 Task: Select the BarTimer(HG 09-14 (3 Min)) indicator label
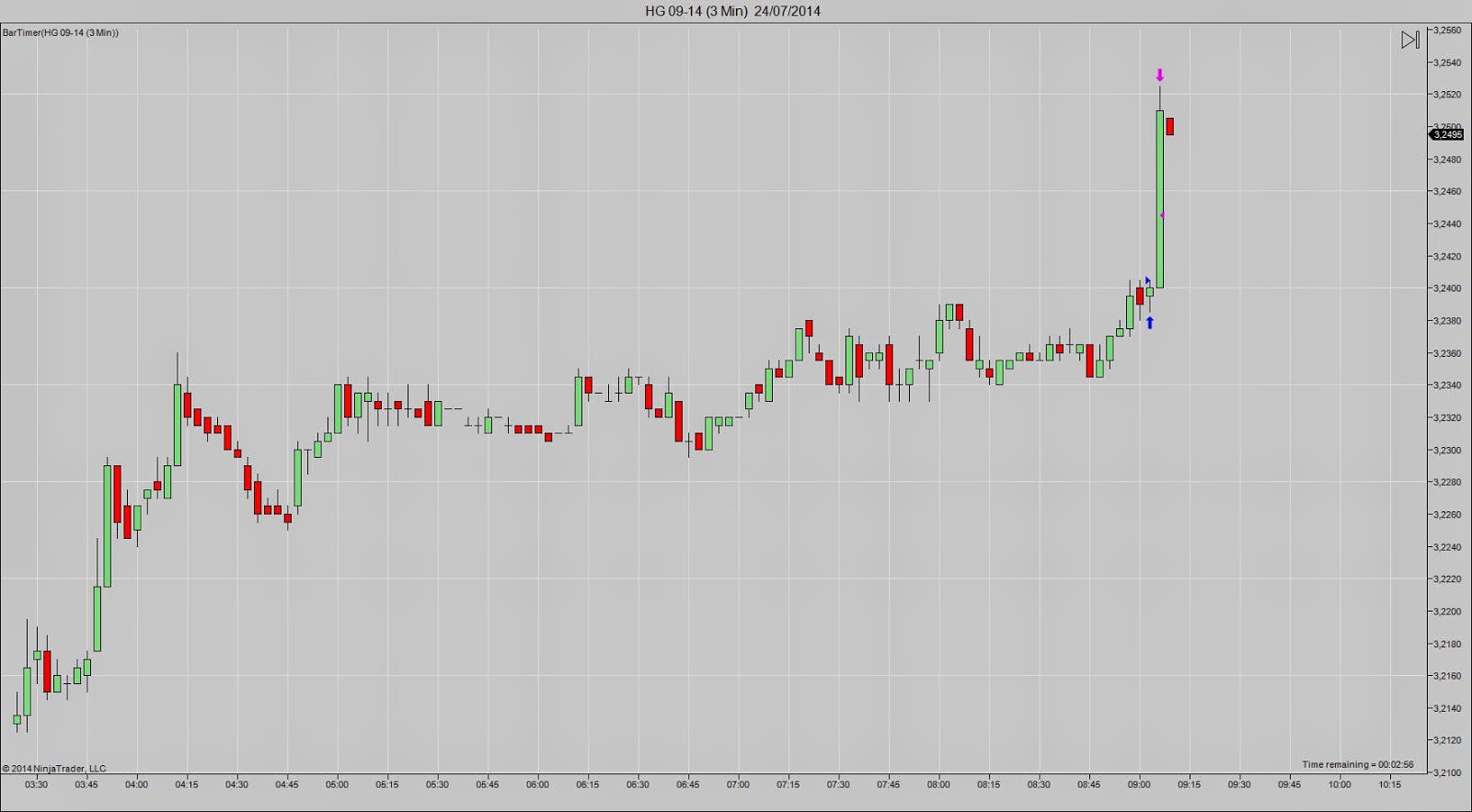61,32
